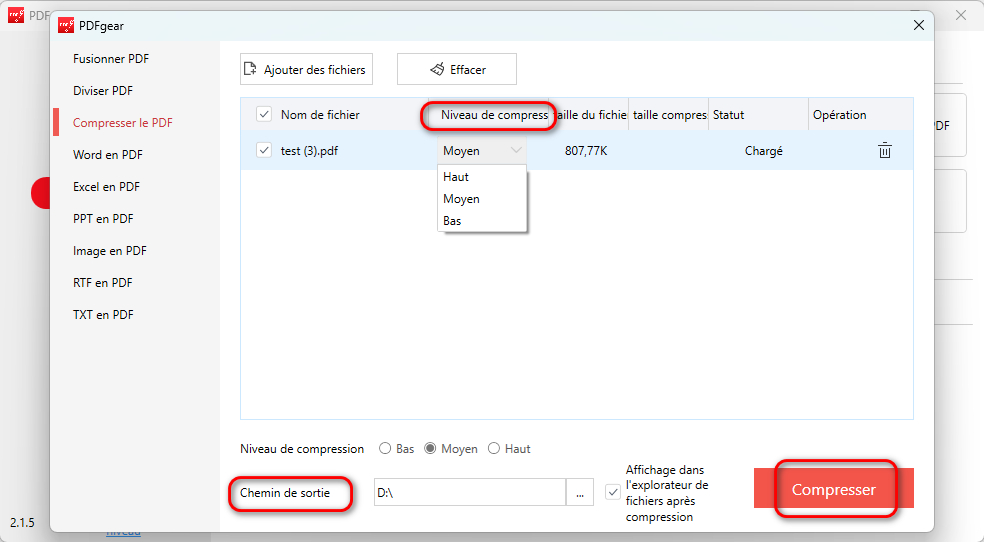Screen dimensions: 984x542
Task: Click the Chargé status text
Action: coord(764,151)
